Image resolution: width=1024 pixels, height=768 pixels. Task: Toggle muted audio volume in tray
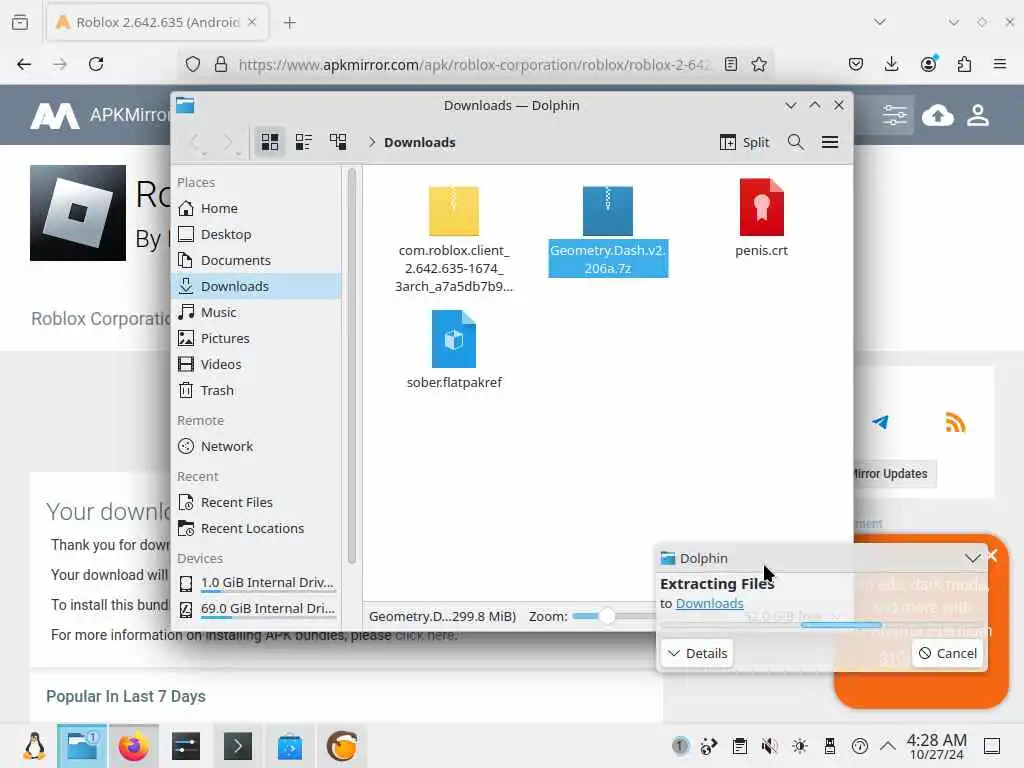click(x=769, y=746)
